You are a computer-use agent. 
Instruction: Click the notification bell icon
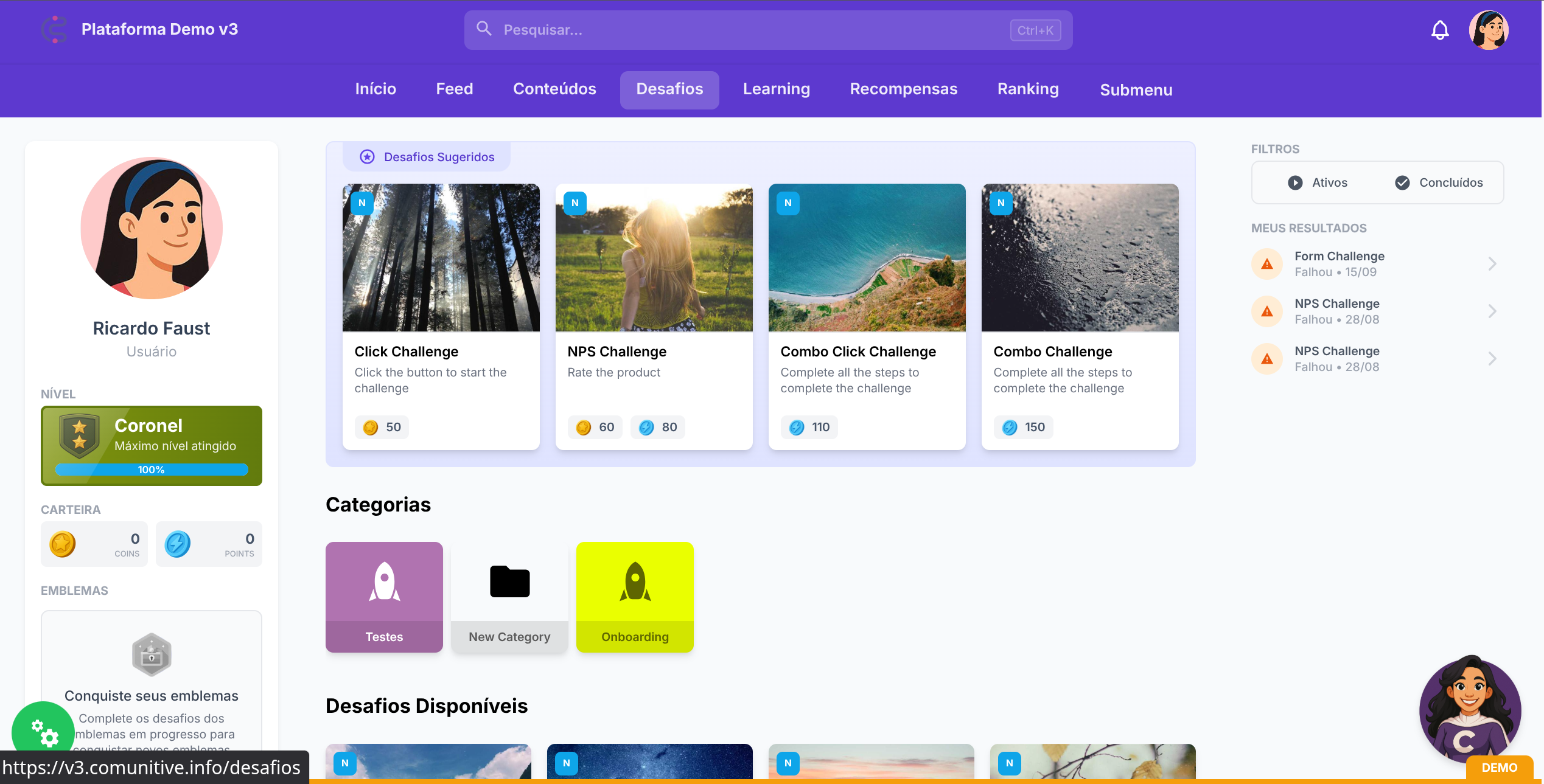pos(1439,30)
